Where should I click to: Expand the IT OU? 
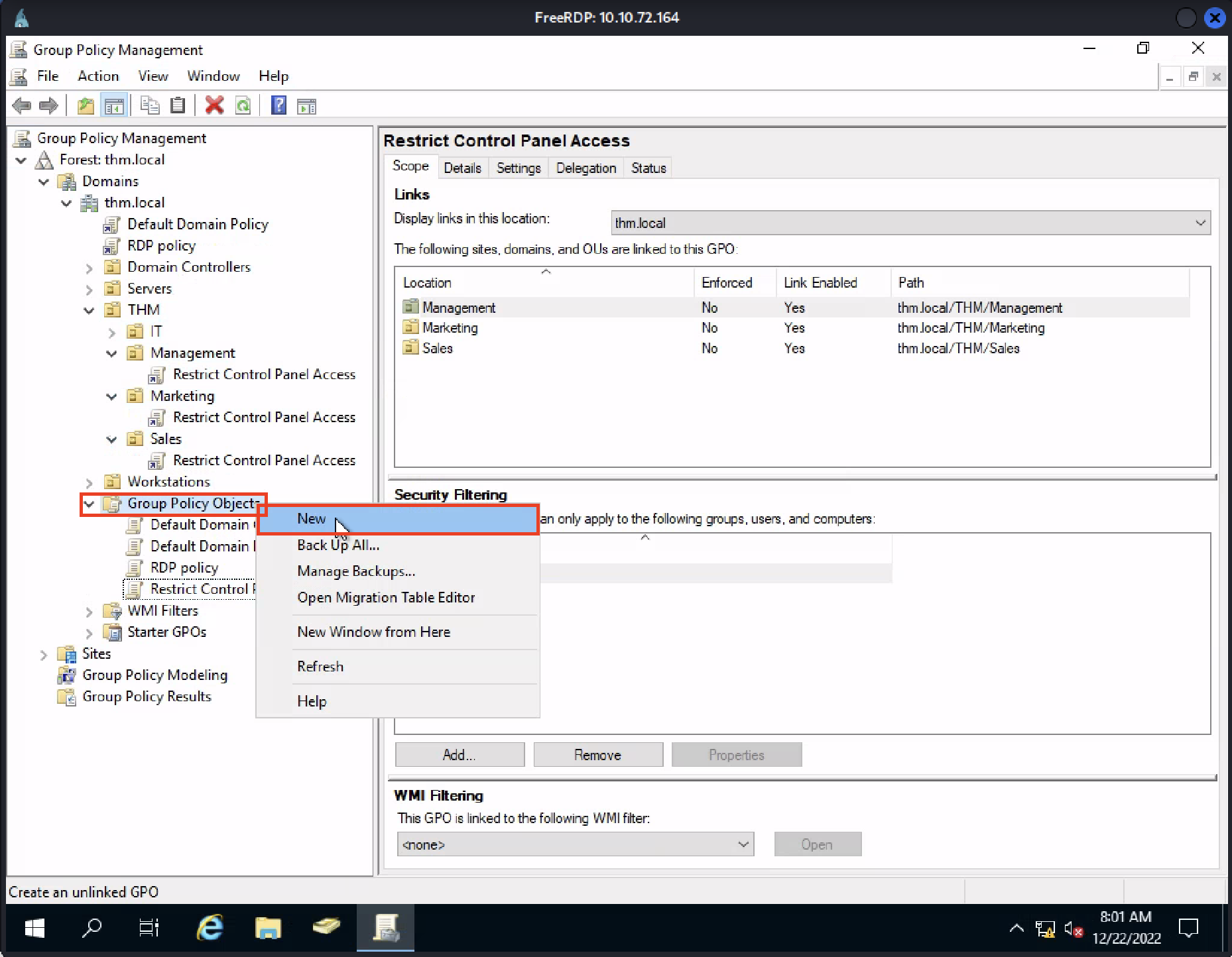(111, 332)
